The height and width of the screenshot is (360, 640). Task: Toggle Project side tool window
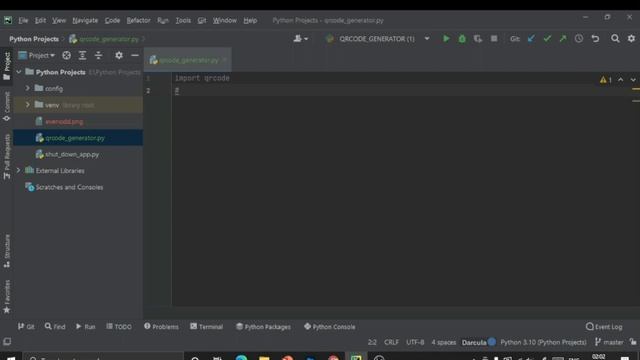coord(7,66)
